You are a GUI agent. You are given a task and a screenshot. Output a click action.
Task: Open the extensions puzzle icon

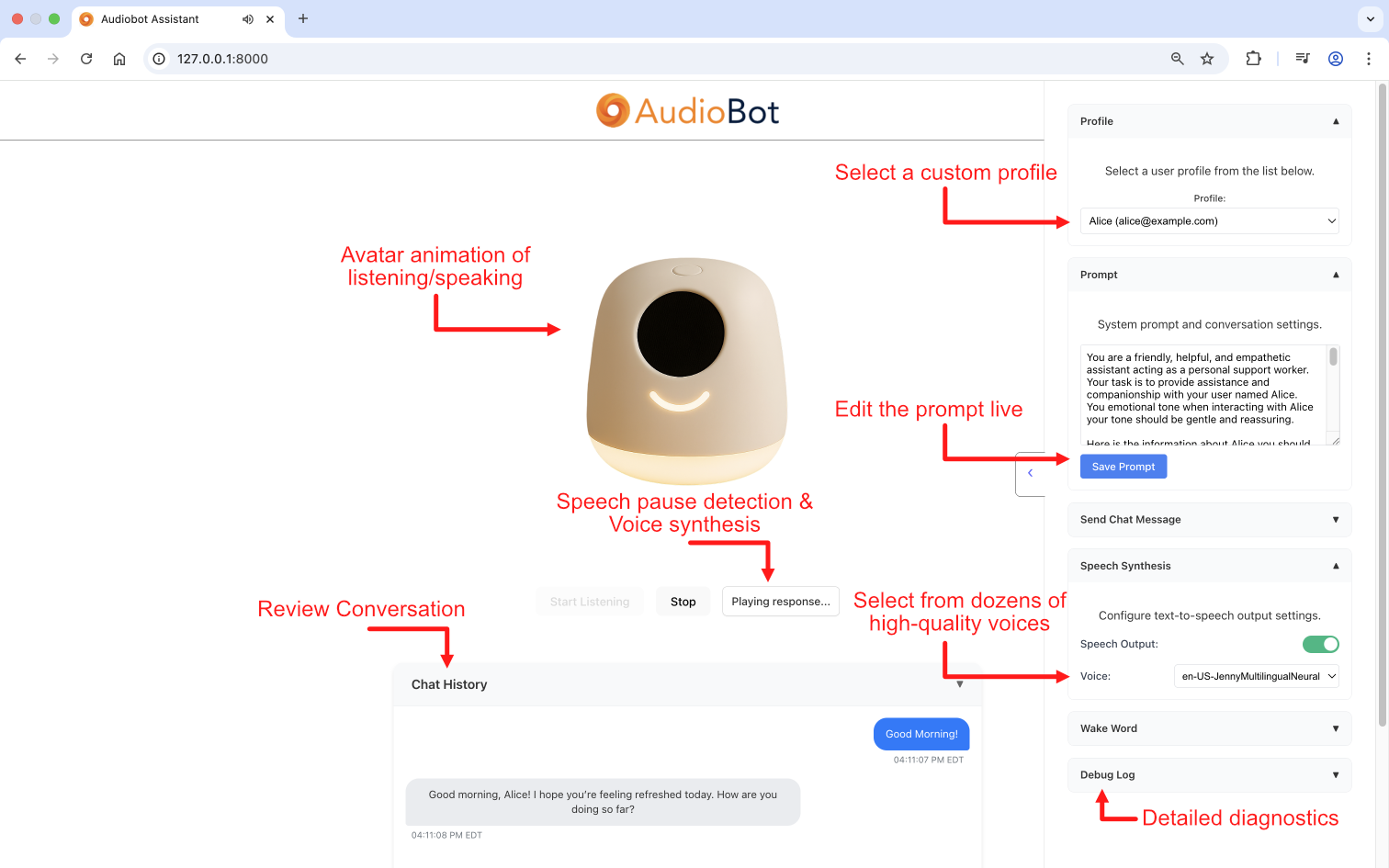(x=1253, y=59)
